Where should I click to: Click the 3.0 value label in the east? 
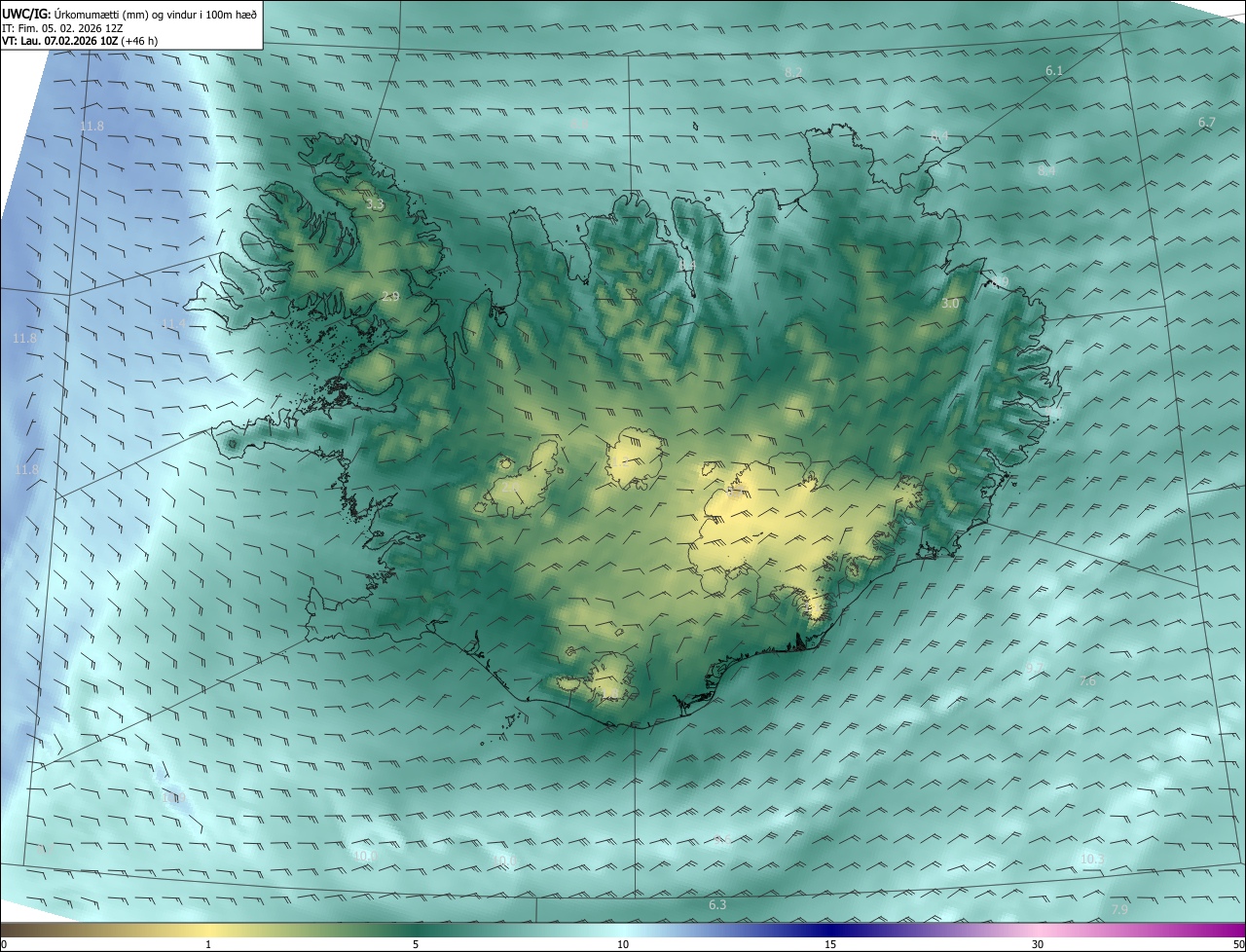[x=951, y=304]
